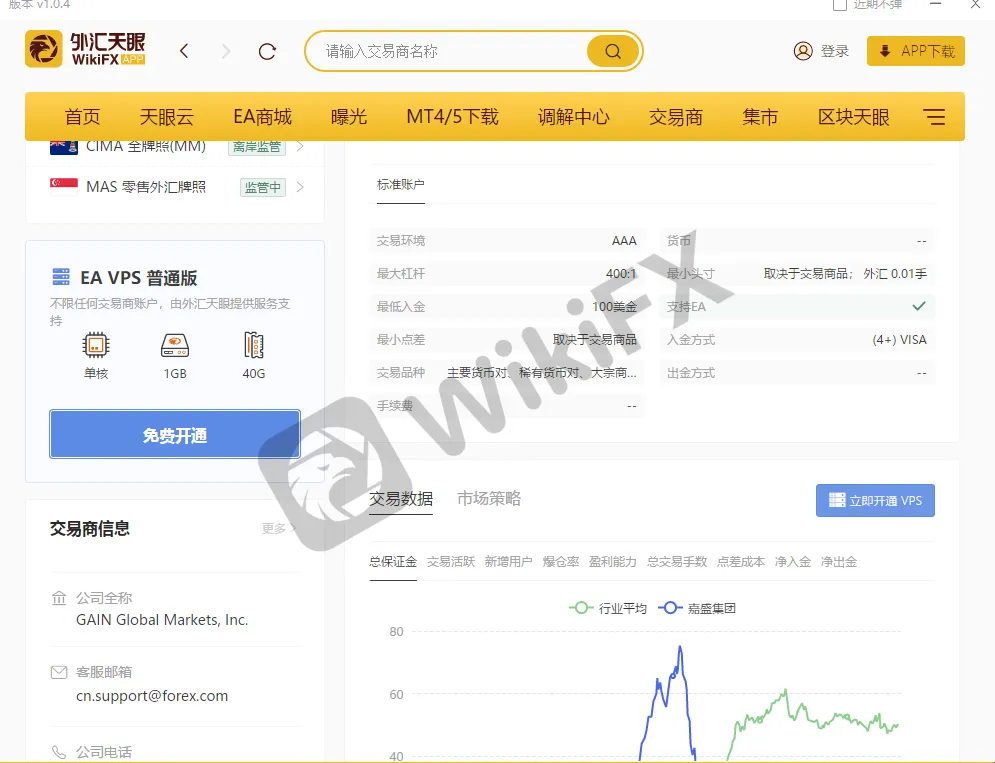995x763 pixels.
Task: Click the WikiFX eagle logo
Action: click(44, 49)
